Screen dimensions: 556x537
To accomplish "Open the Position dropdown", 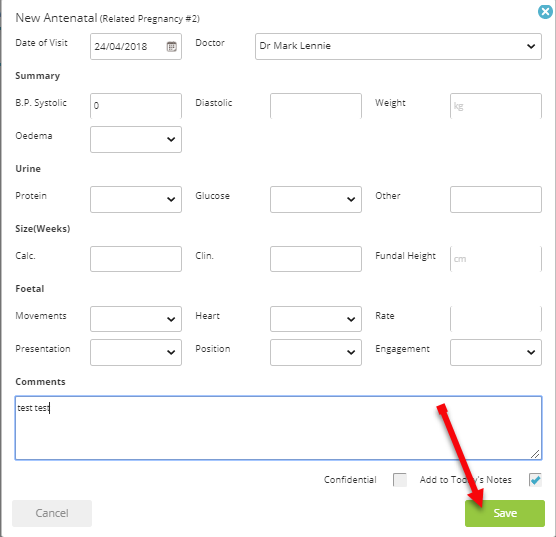I will 316,352.
